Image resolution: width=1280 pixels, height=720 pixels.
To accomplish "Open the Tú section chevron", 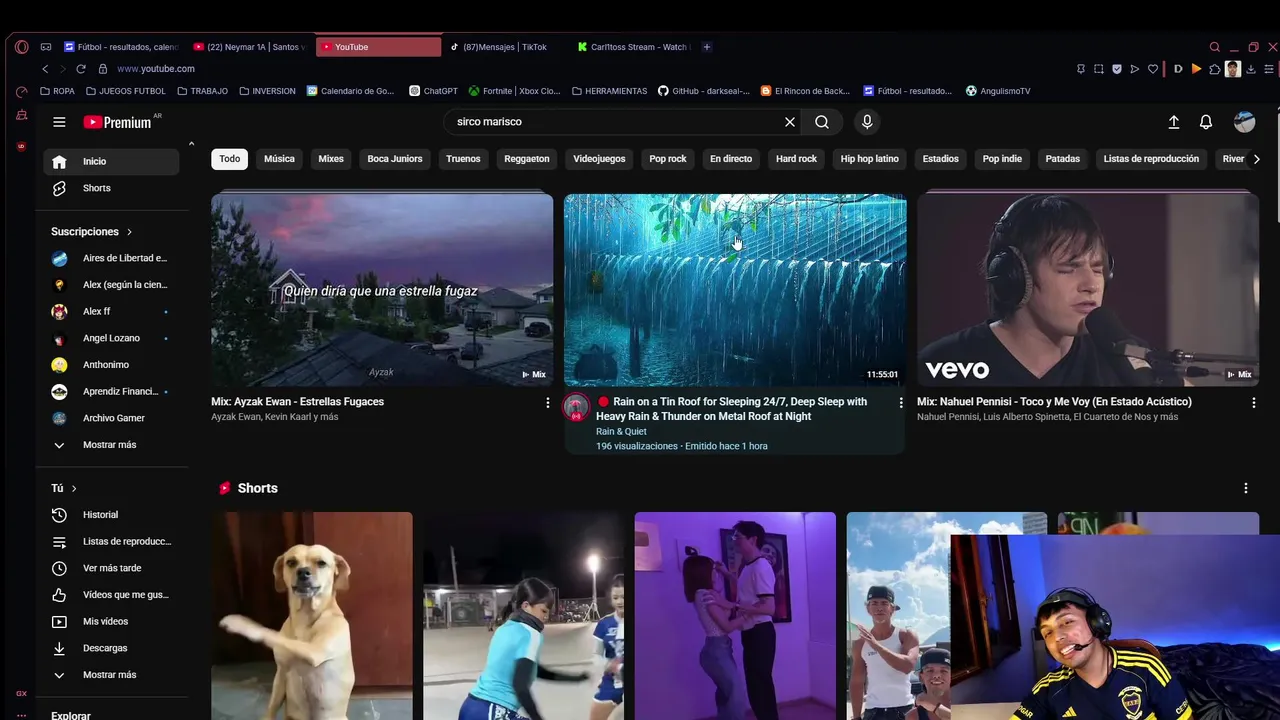I will click(74, 488).
